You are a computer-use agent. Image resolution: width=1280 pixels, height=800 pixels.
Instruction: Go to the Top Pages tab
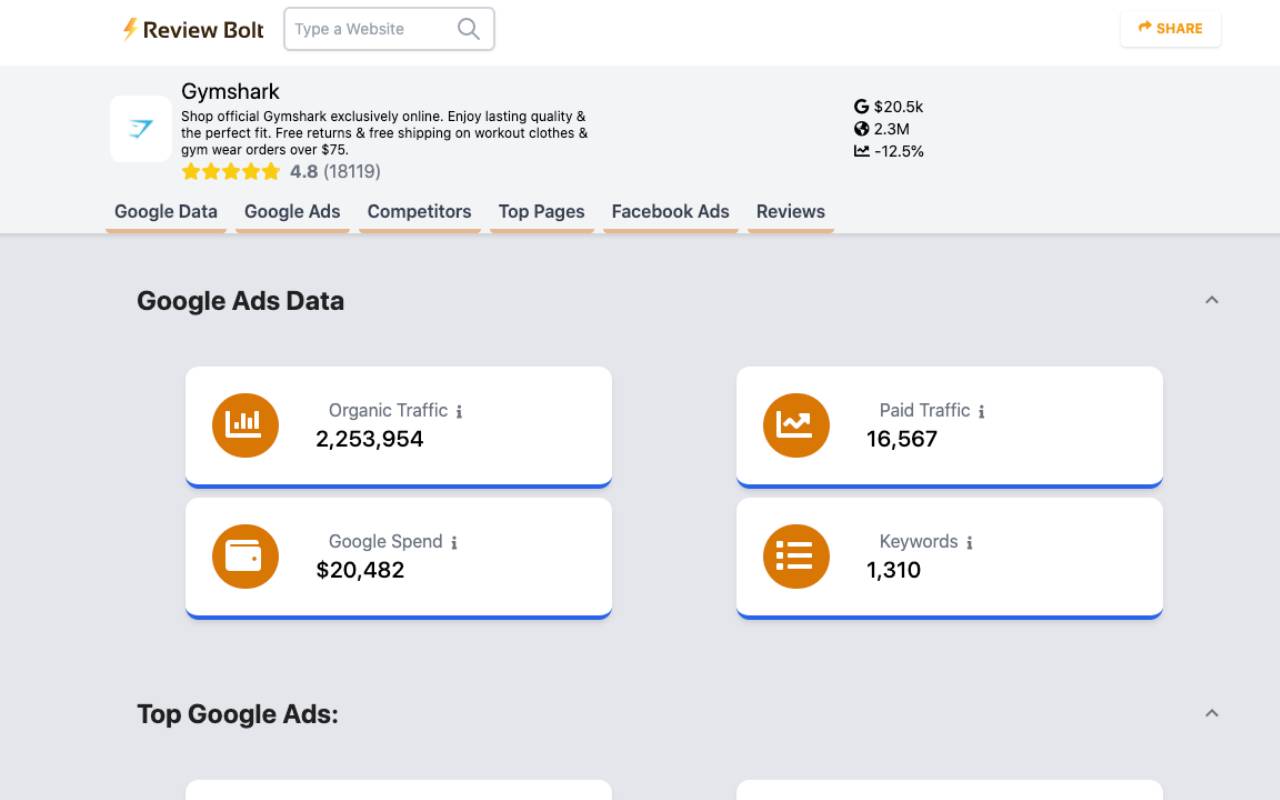pyautogui.click(x=541, y=212)
